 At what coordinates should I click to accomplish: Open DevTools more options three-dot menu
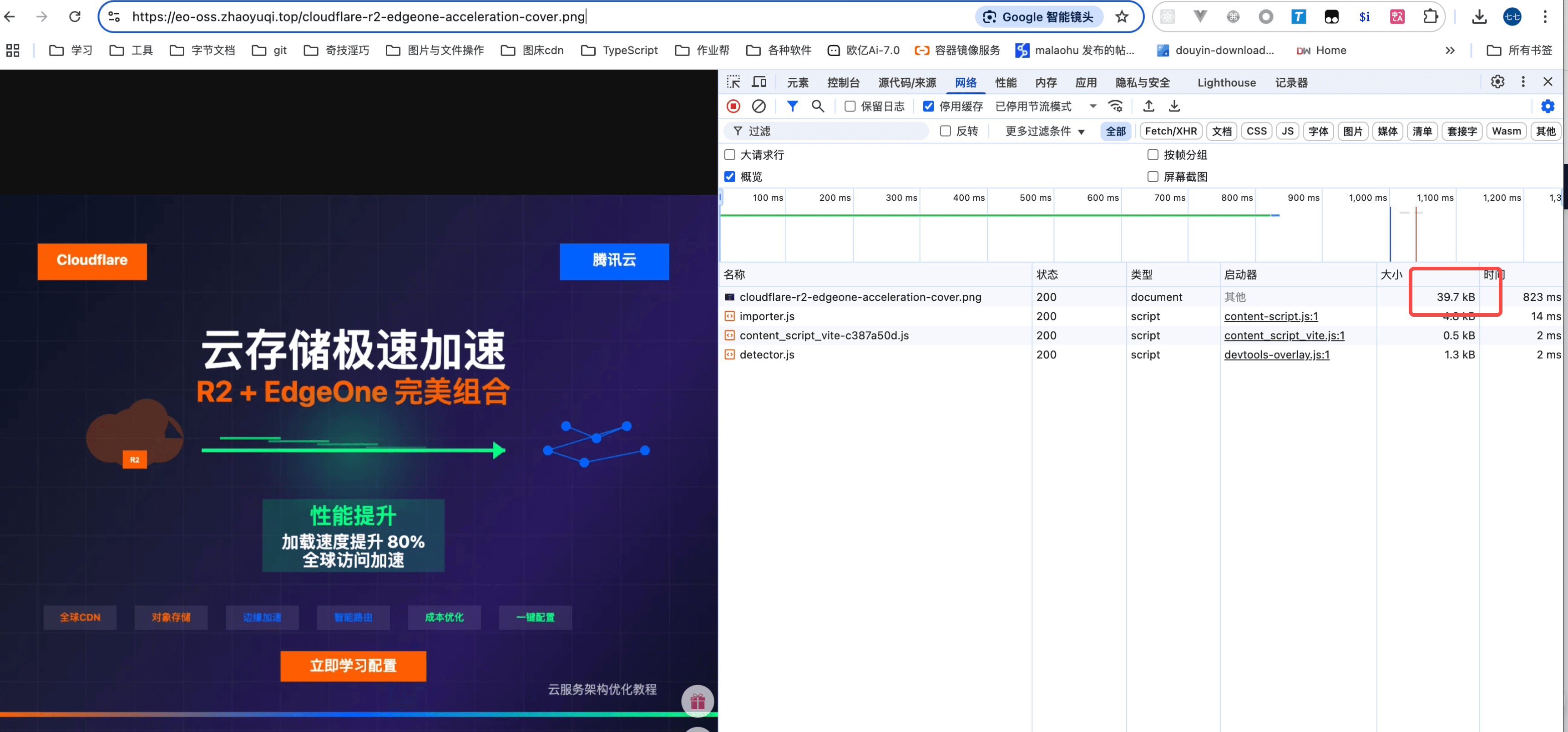[1523, 81]
